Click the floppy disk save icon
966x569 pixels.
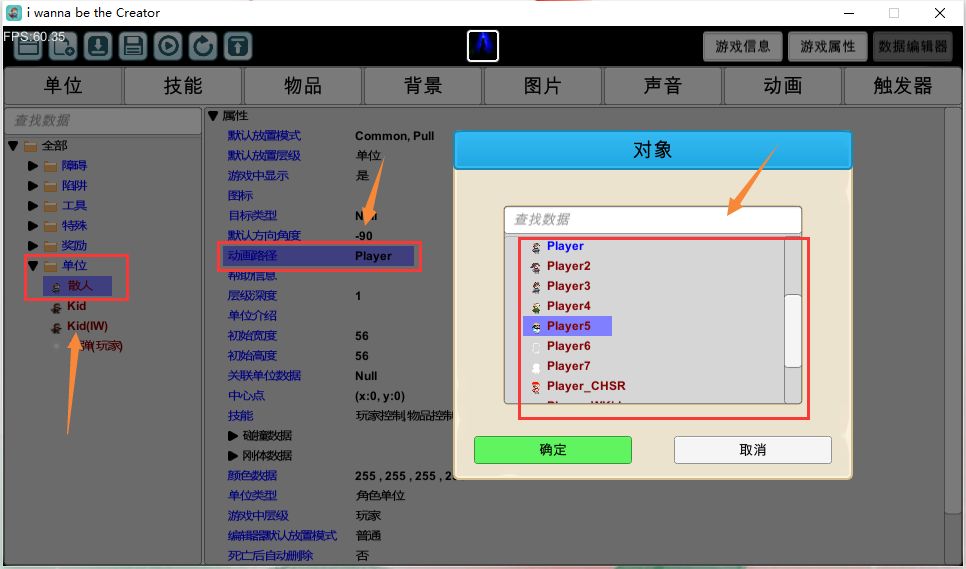pyautogui.click(x=133, y=46)
